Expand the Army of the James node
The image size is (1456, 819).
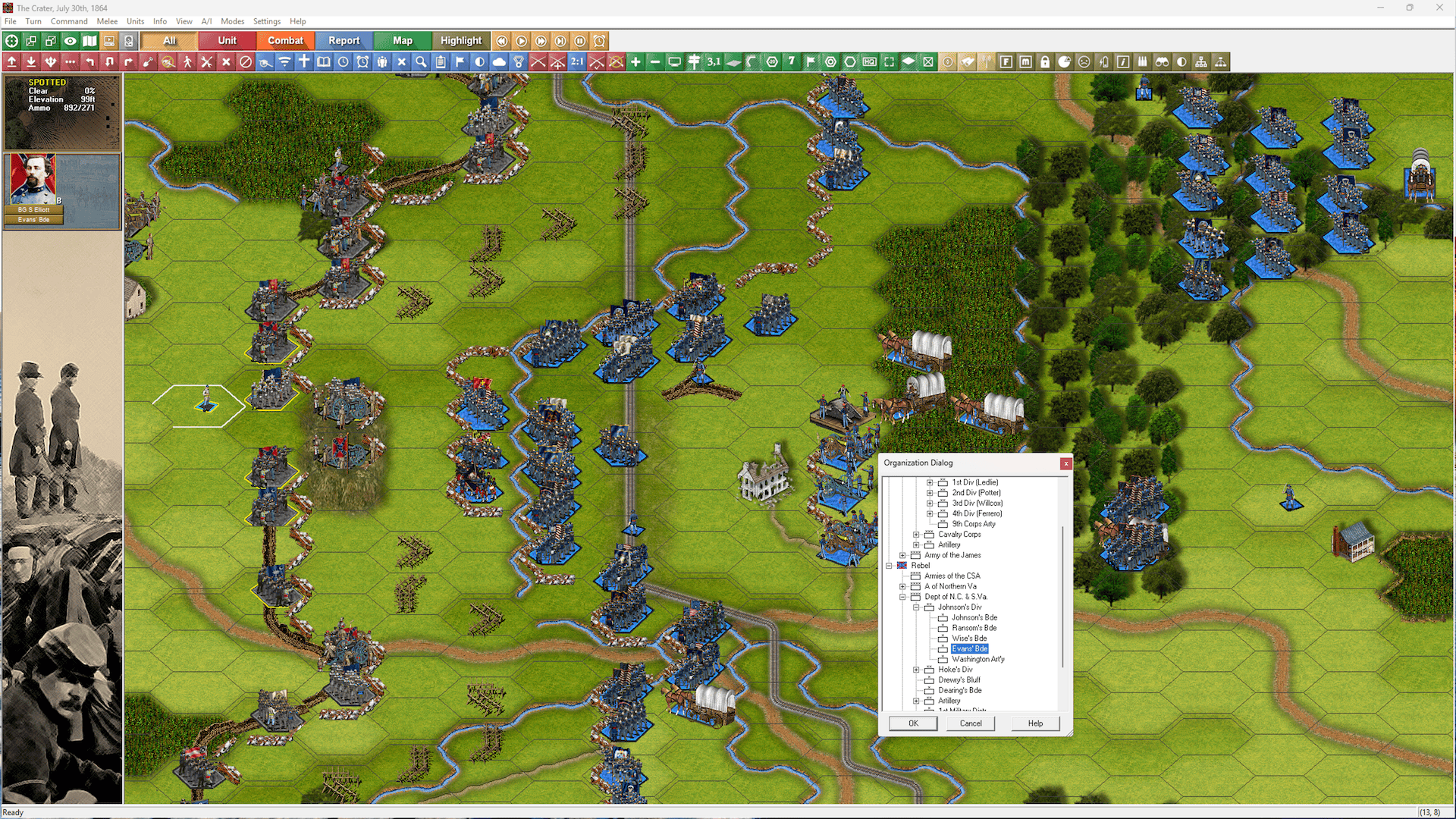[x=902, y=555]
